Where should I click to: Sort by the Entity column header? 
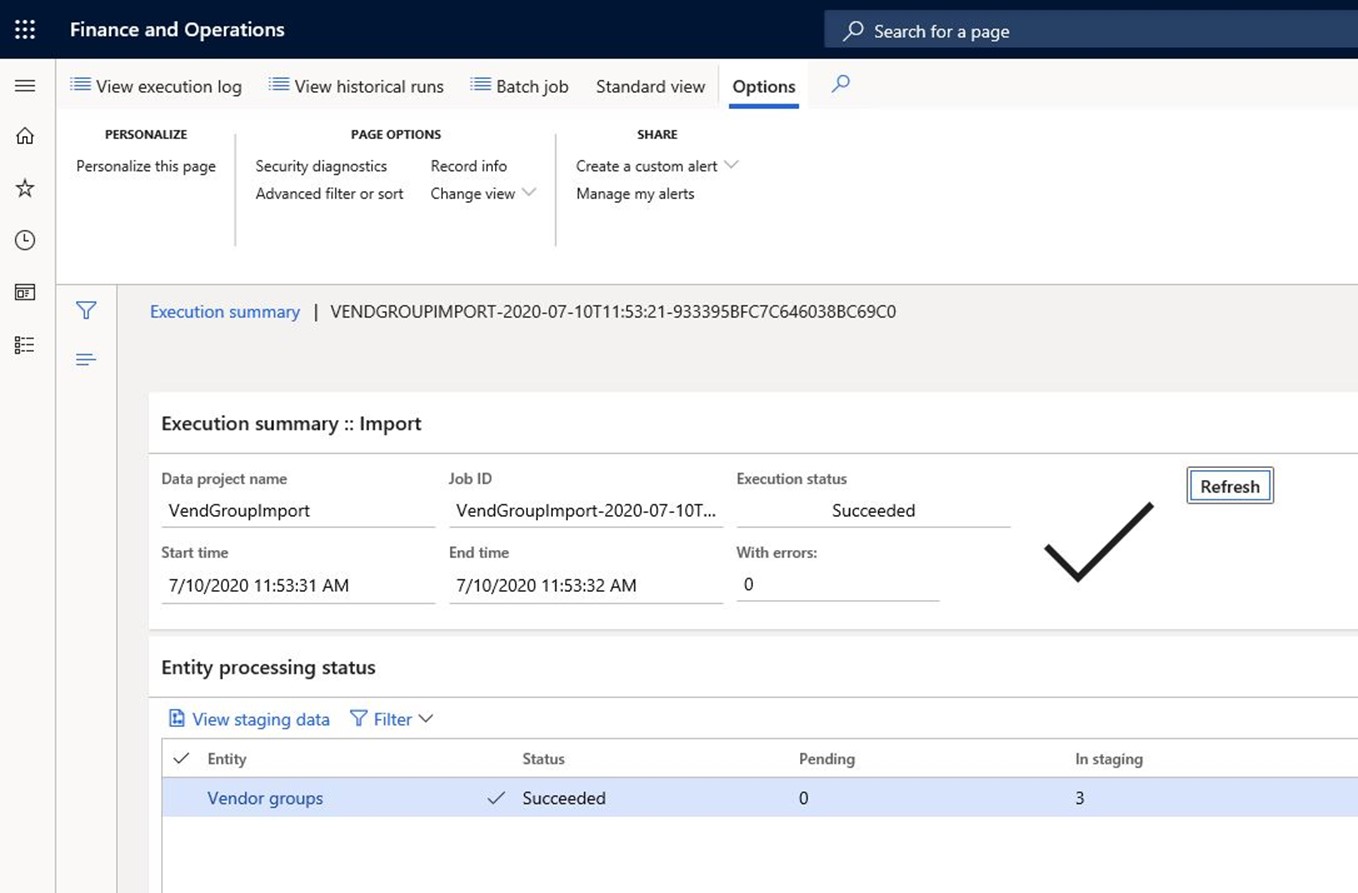coord(227,759)
